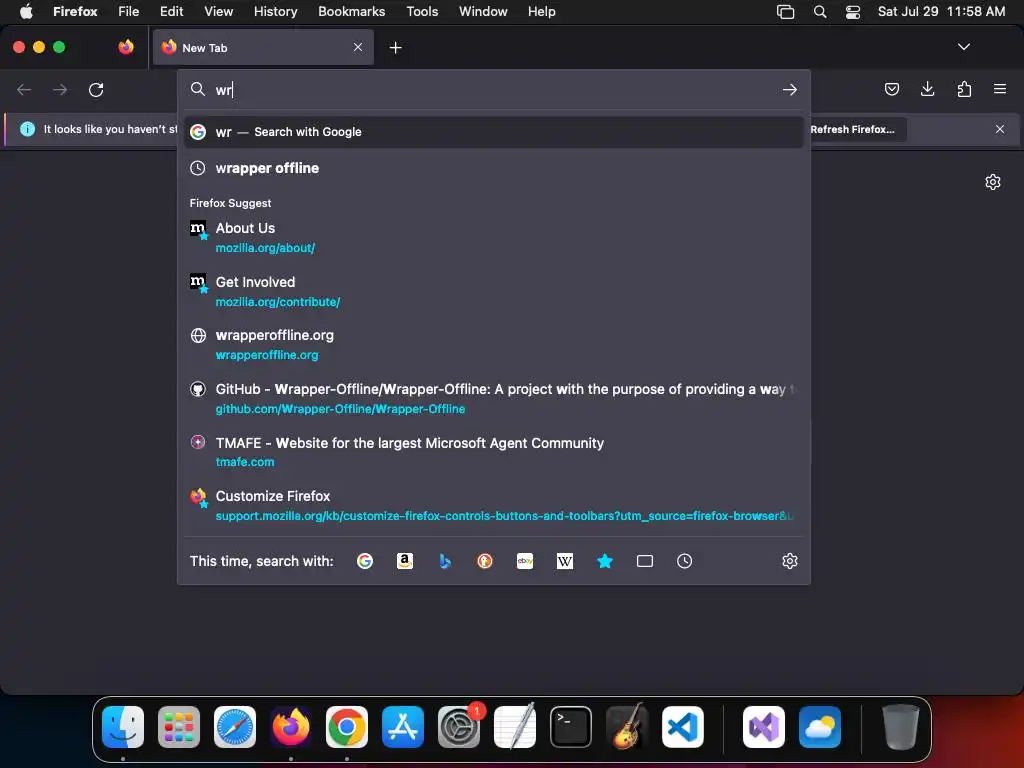Open Terminal from the Dock
The image size is (1024, 768).
coord(571,727)
